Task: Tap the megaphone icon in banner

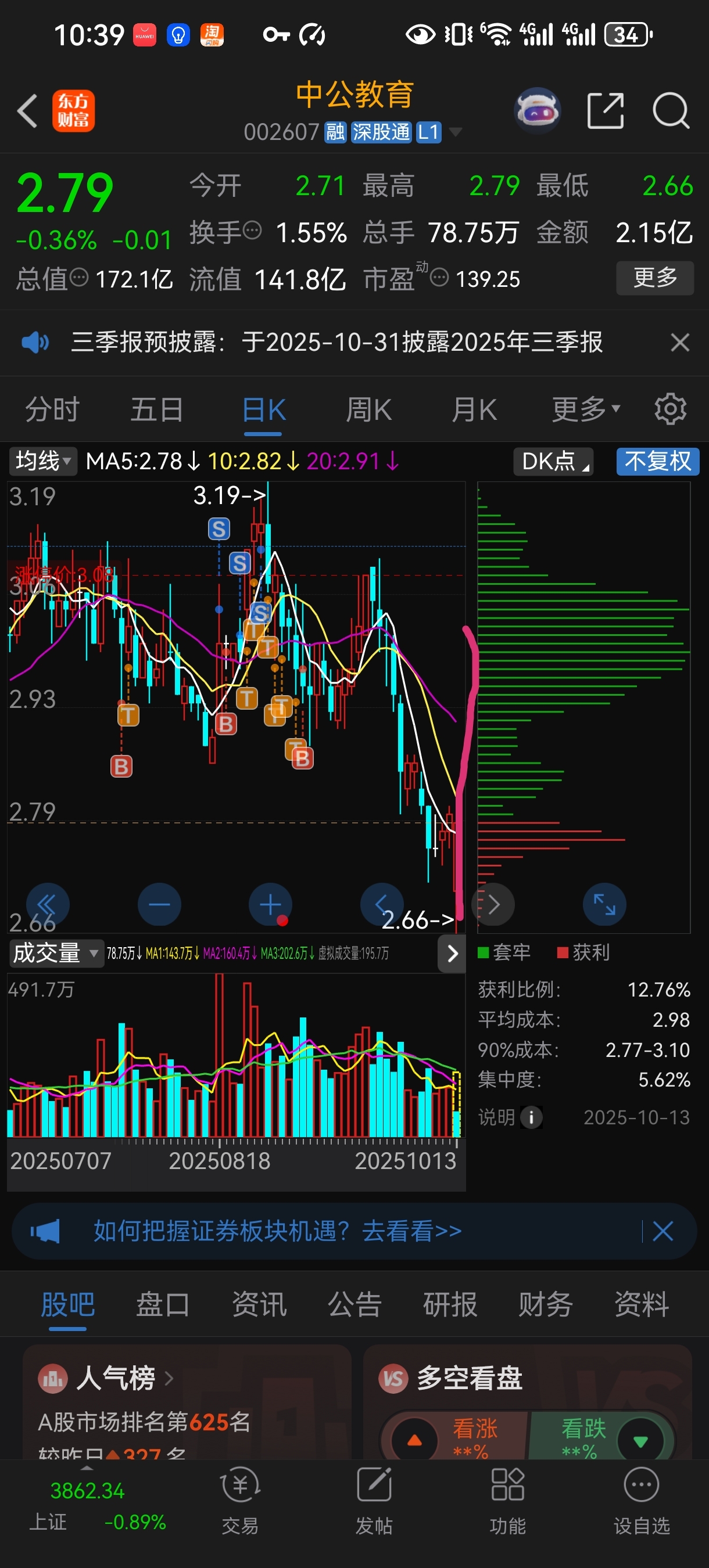Action: (x=45, y=1231)
